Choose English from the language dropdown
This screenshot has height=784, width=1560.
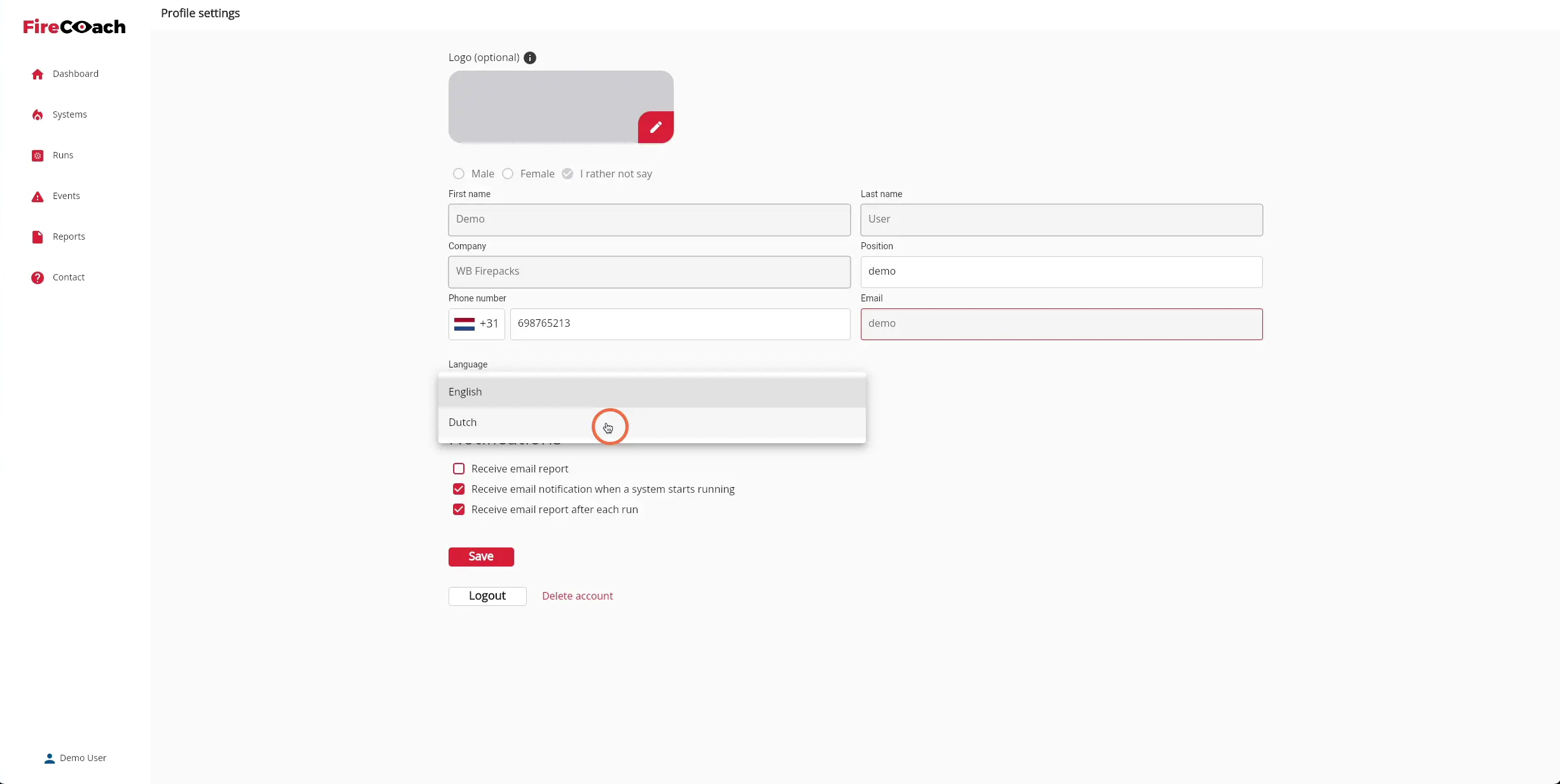click(x=652, y=392)
